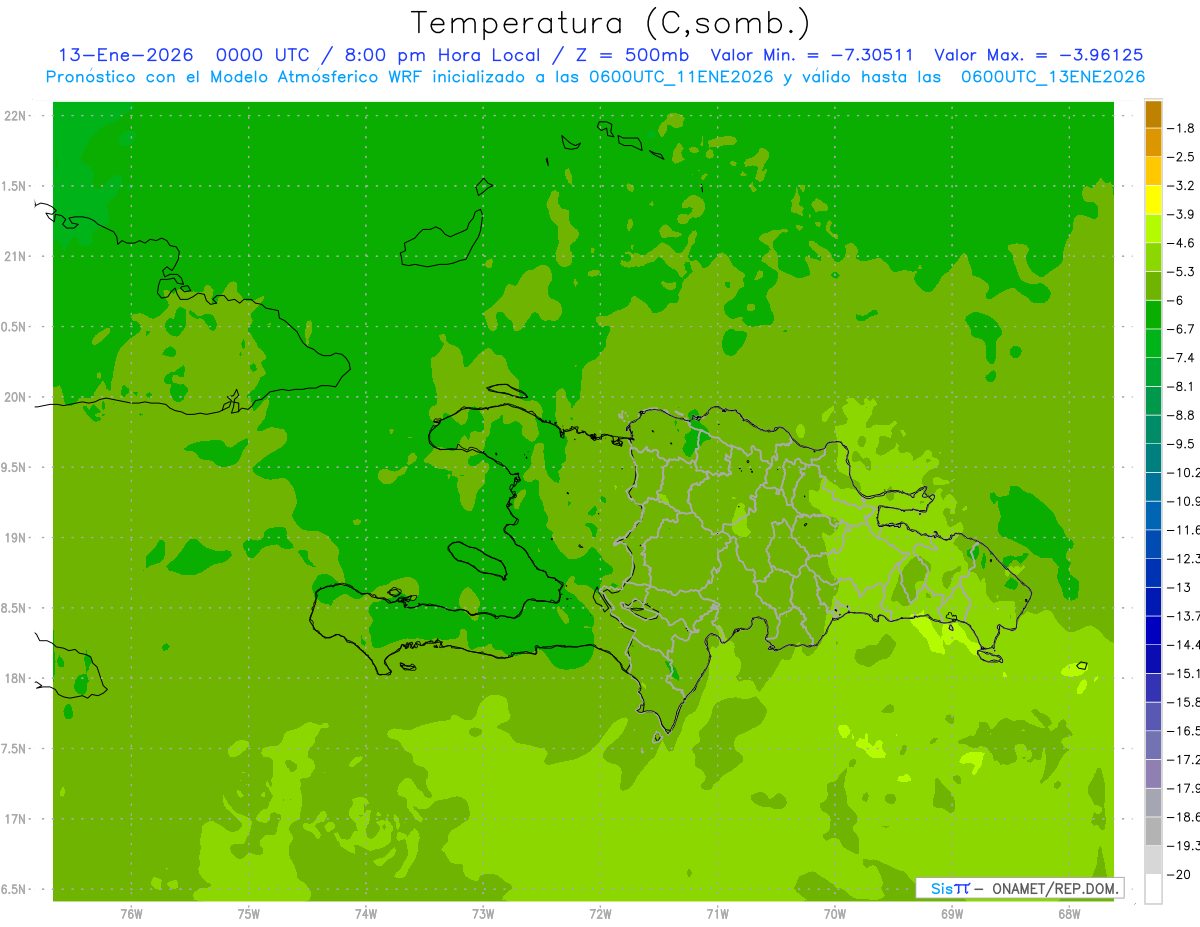Click the 'Valor Min. = -7.30511' text
Viewport: 1200px width, 927px height.
(x=811, y=55)
